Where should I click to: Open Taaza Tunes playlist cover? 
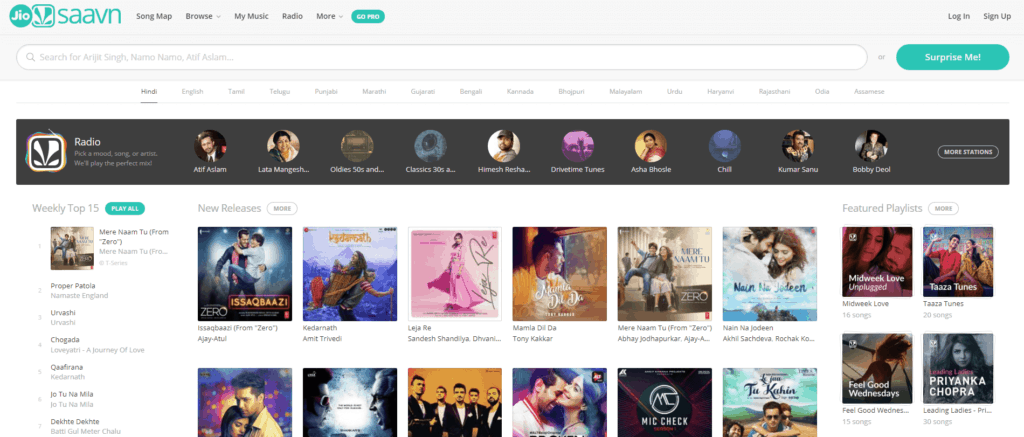[x=958, y=262]
